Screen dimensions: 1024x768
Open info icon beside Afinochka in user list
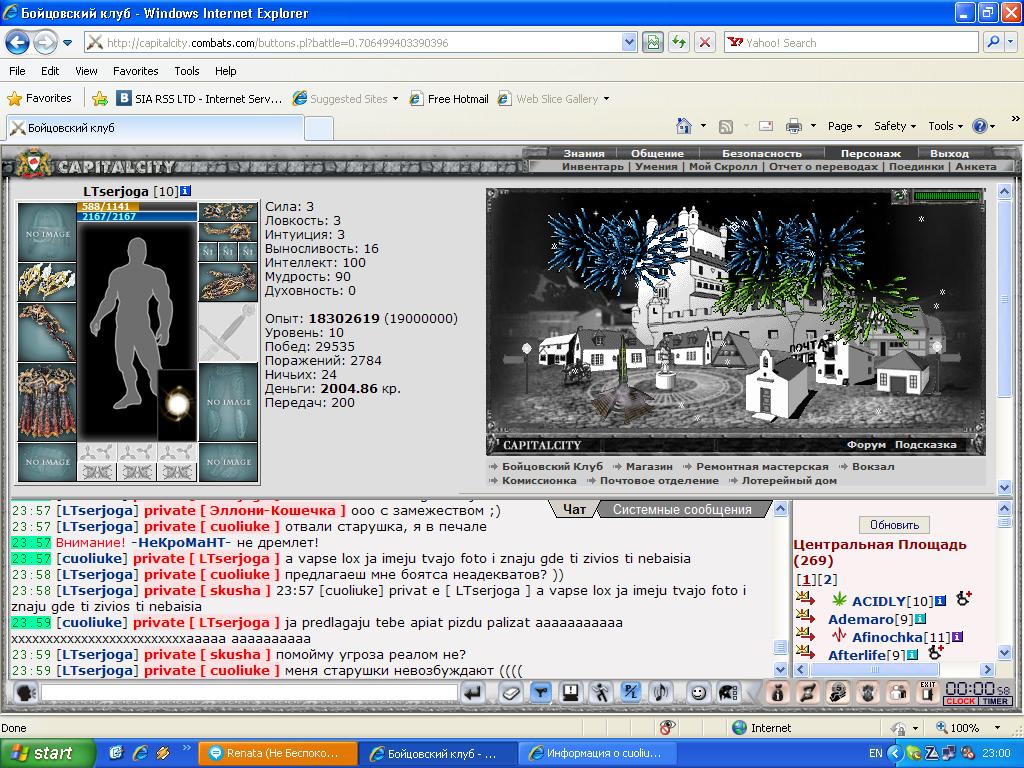(957, 637)
